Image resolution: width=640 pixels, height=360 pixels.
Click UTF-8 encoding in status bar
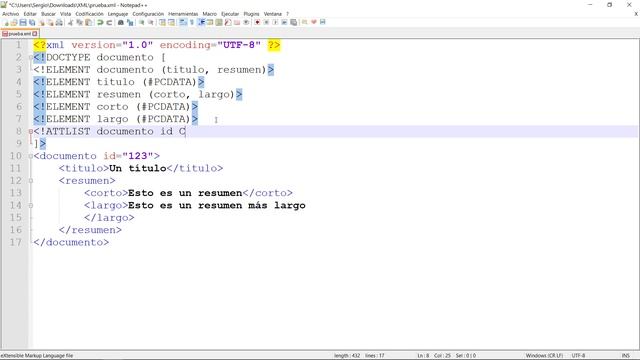point(578,356)
